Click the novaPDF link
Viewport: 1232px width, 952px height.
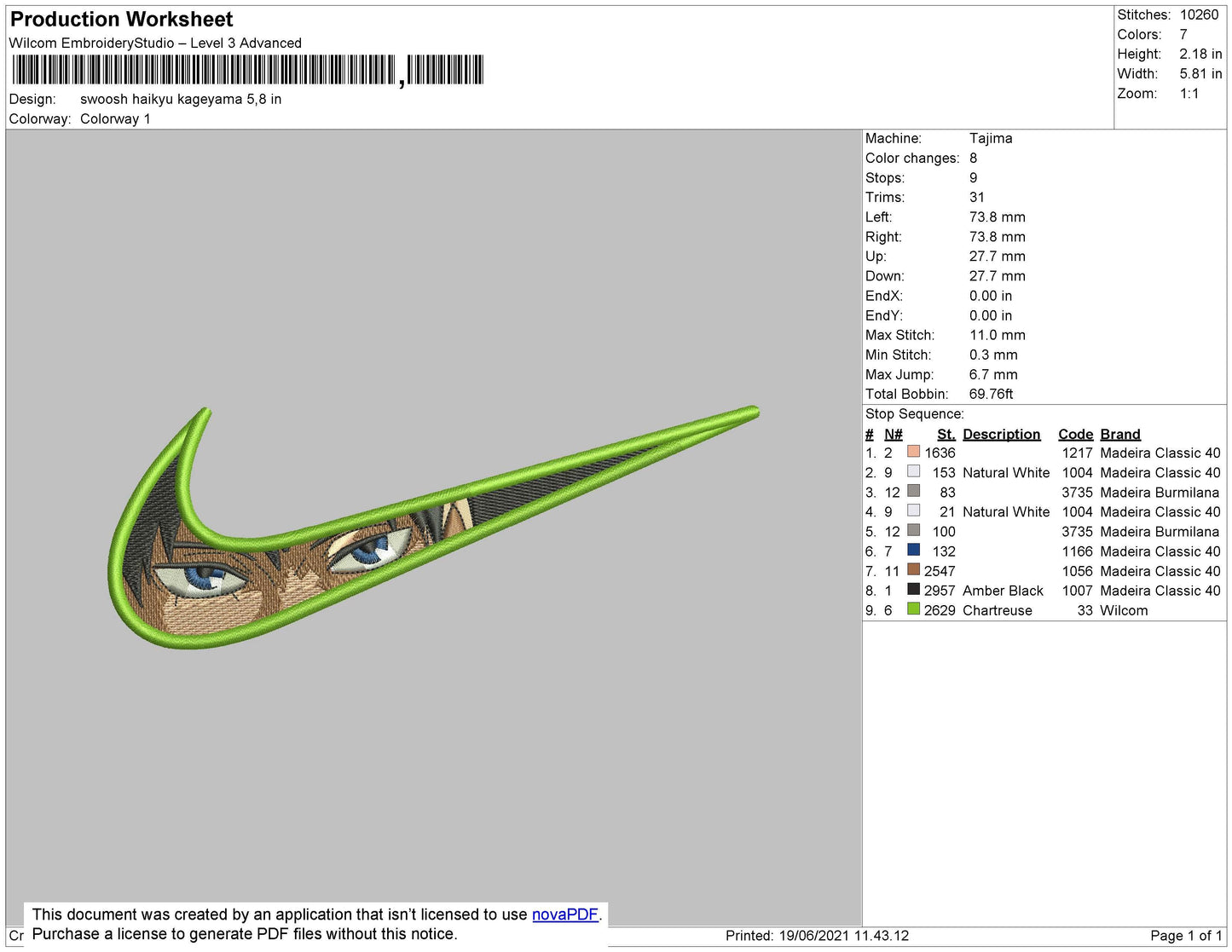click(565, 914)
